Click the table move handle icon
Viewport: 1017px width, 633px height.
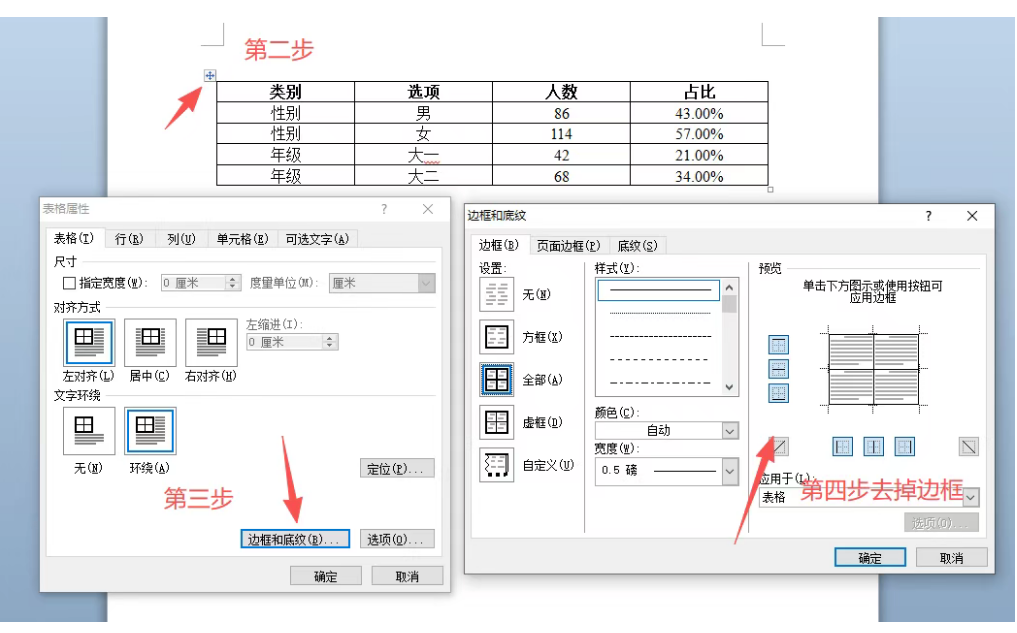(x=209, y=75)
